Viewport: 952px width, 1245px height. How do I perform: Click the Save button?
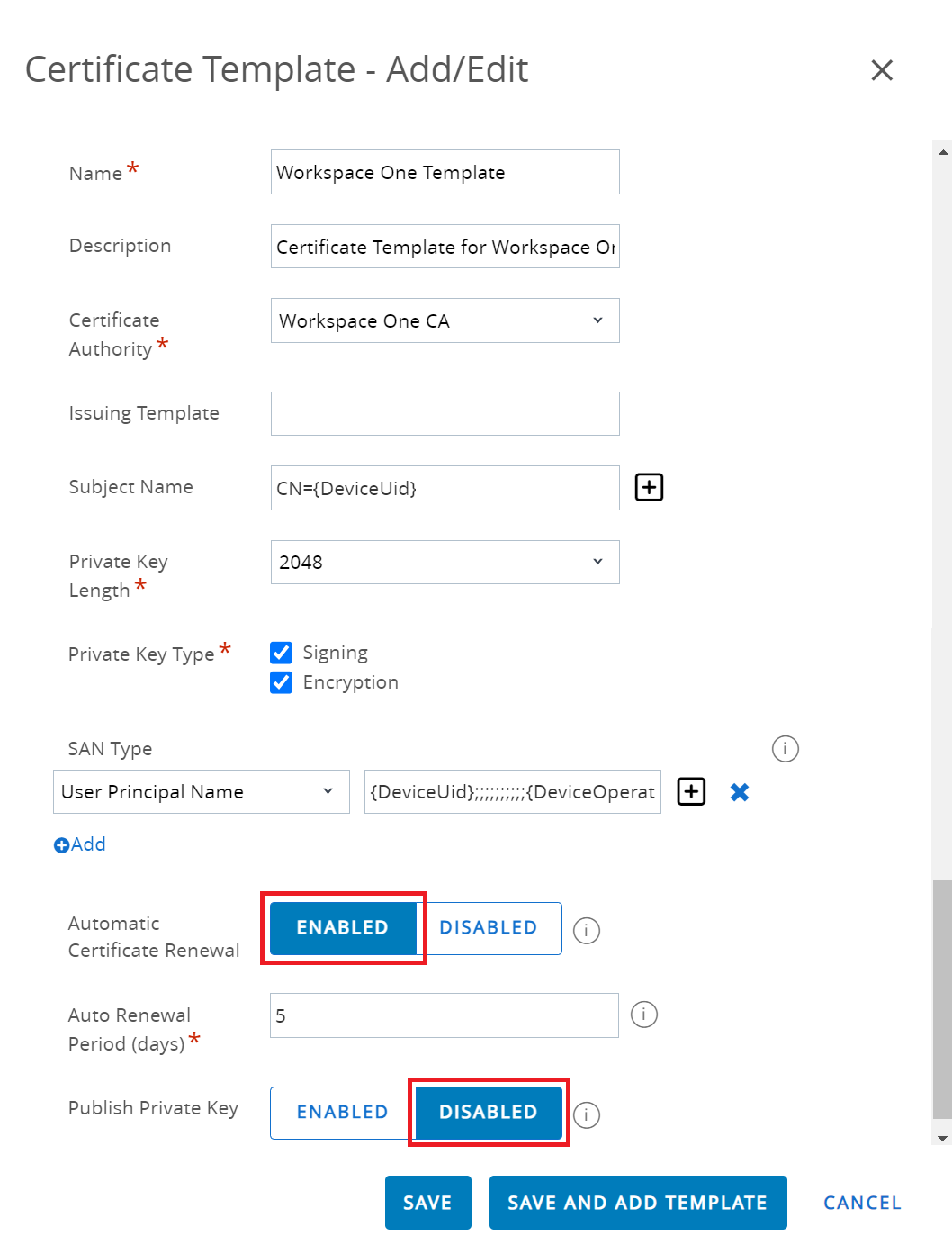427,1203
